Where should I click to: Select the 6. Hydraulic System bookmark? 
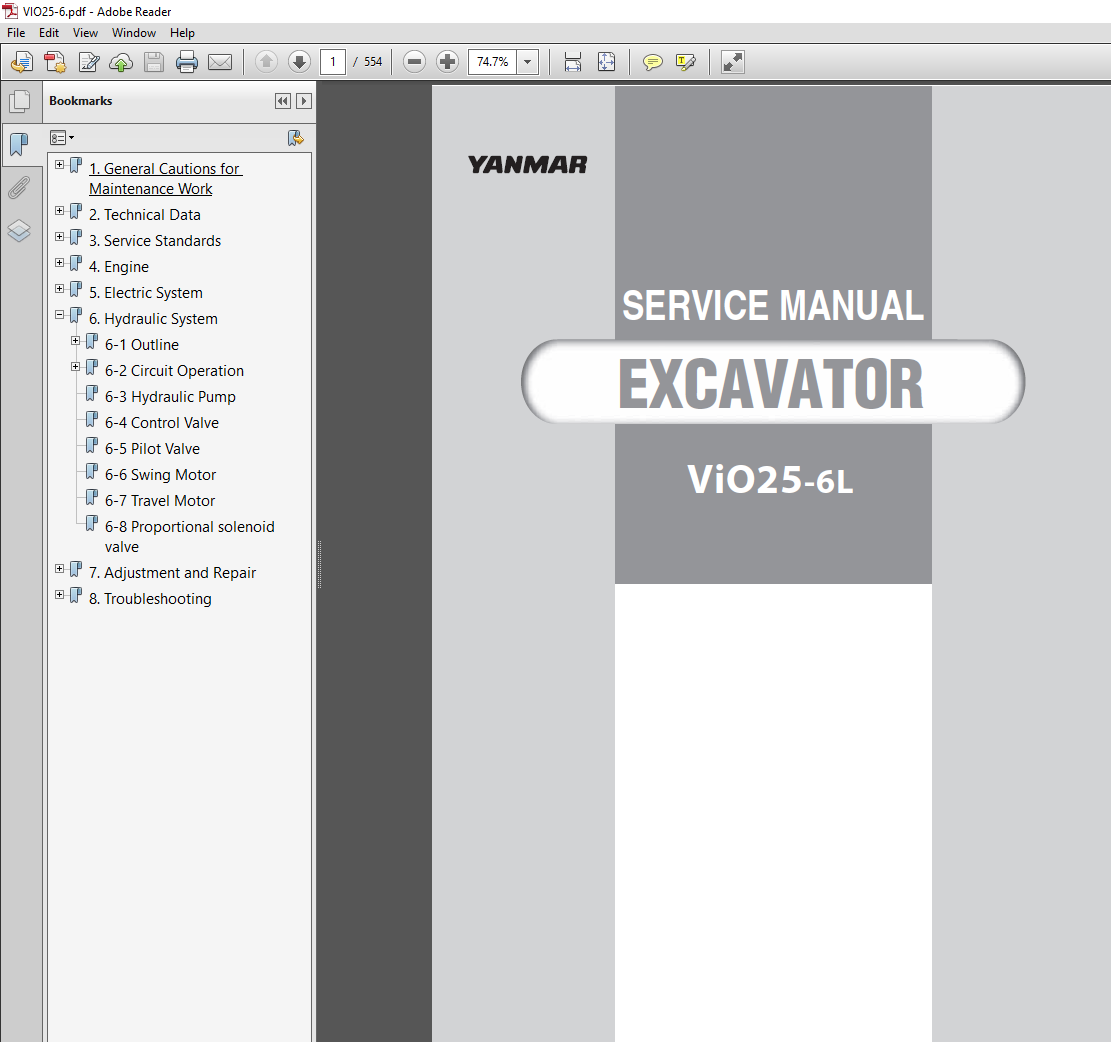tap(153, 319)
